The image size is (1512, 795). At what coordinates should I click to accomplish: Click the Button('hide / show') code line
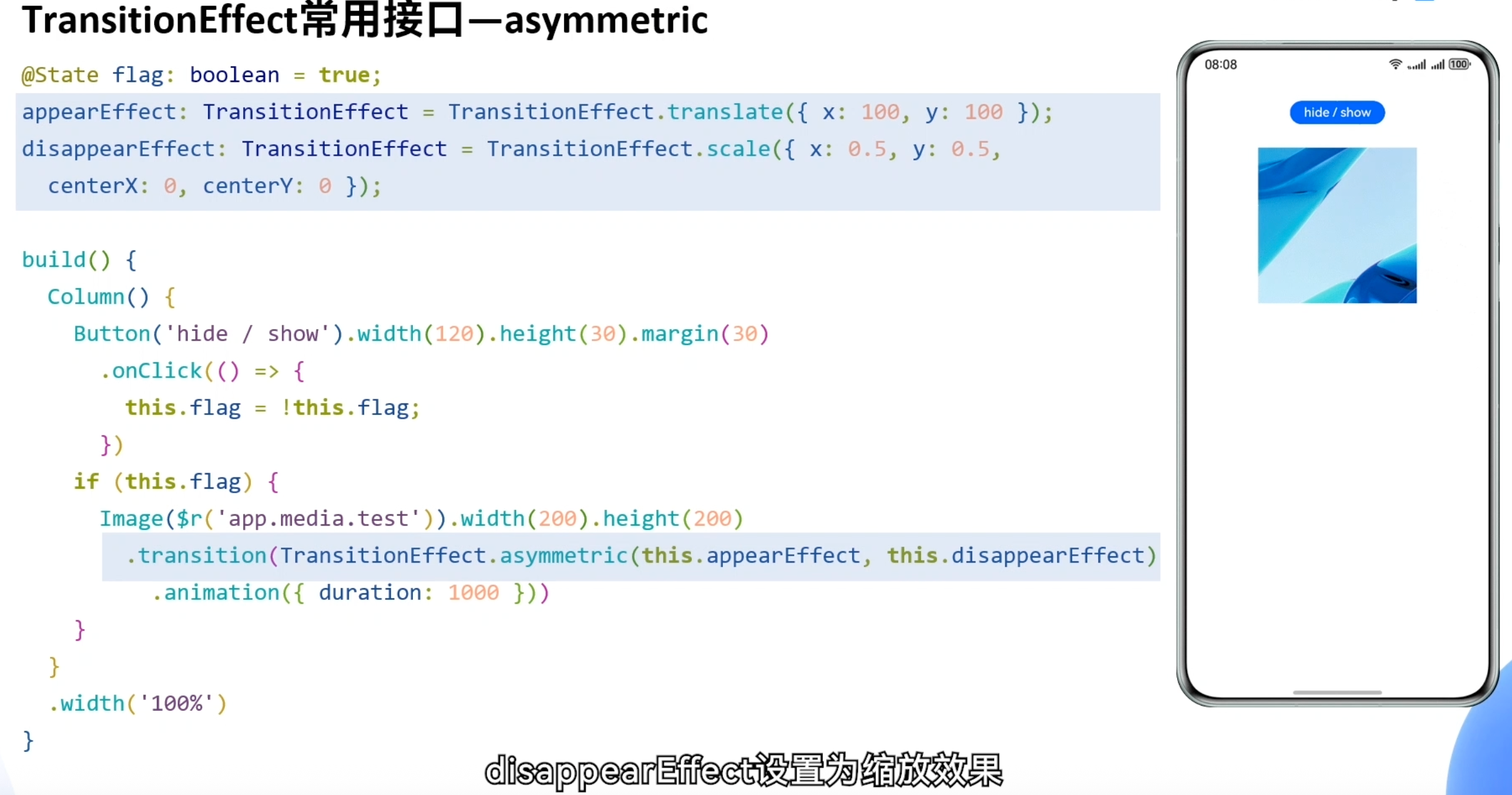[x=420, y=334]
